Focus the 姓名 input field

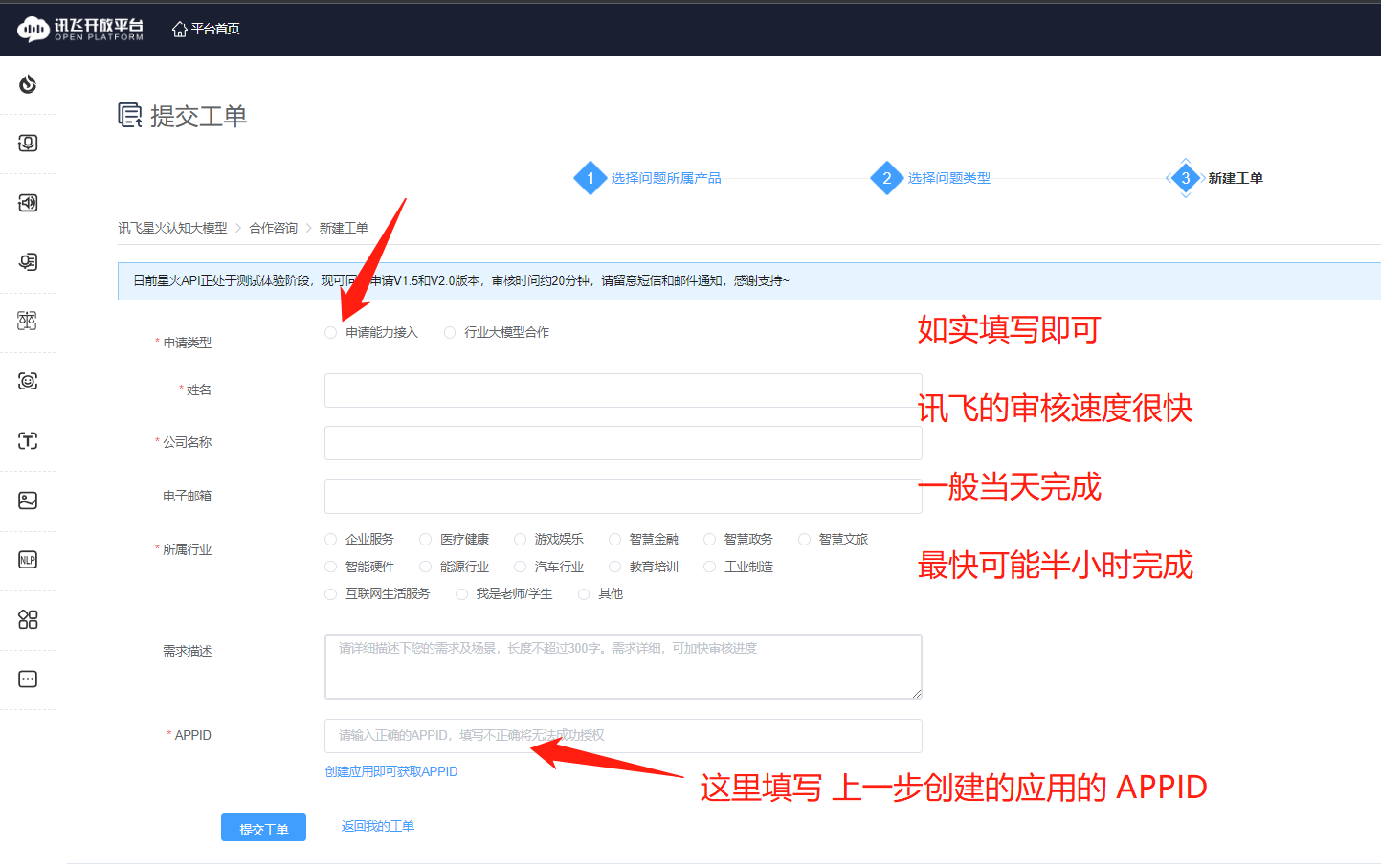click(x=623, y=390)
